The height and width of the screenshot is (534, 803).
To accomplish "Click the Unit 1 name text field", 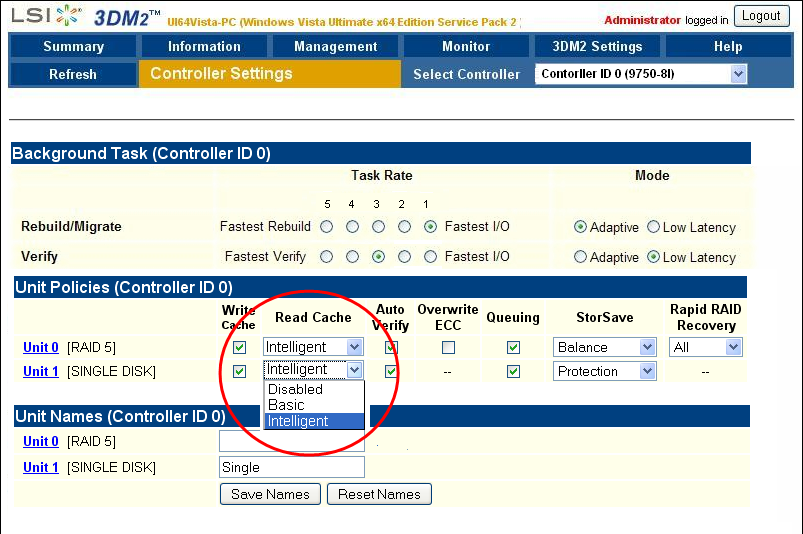I will pos(291,467).
